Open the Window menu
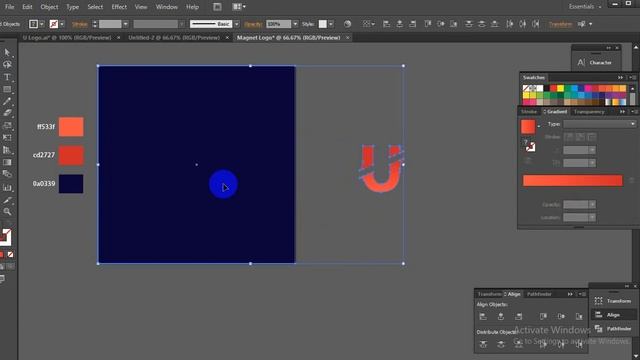Screen dimensions: 640x360 167,7
